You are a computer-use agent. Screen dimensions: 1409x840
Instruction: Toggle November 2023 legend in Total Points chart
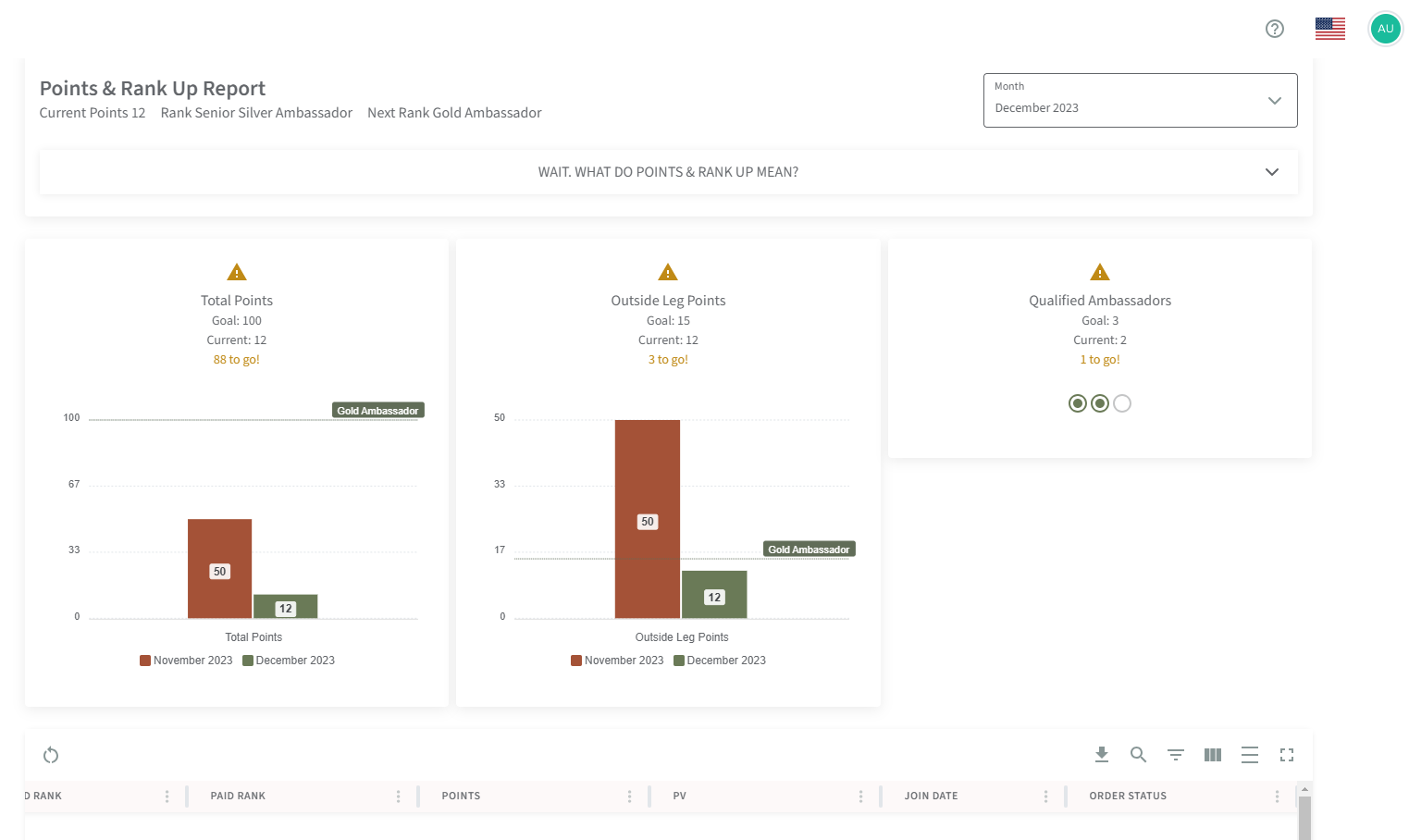point(186,661)
